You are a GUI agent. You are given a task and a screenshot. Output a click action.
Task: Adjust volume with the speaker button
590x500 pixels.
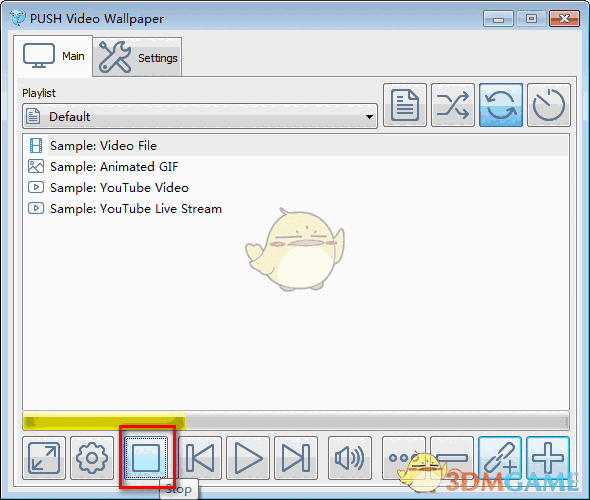tap(350, 458)
